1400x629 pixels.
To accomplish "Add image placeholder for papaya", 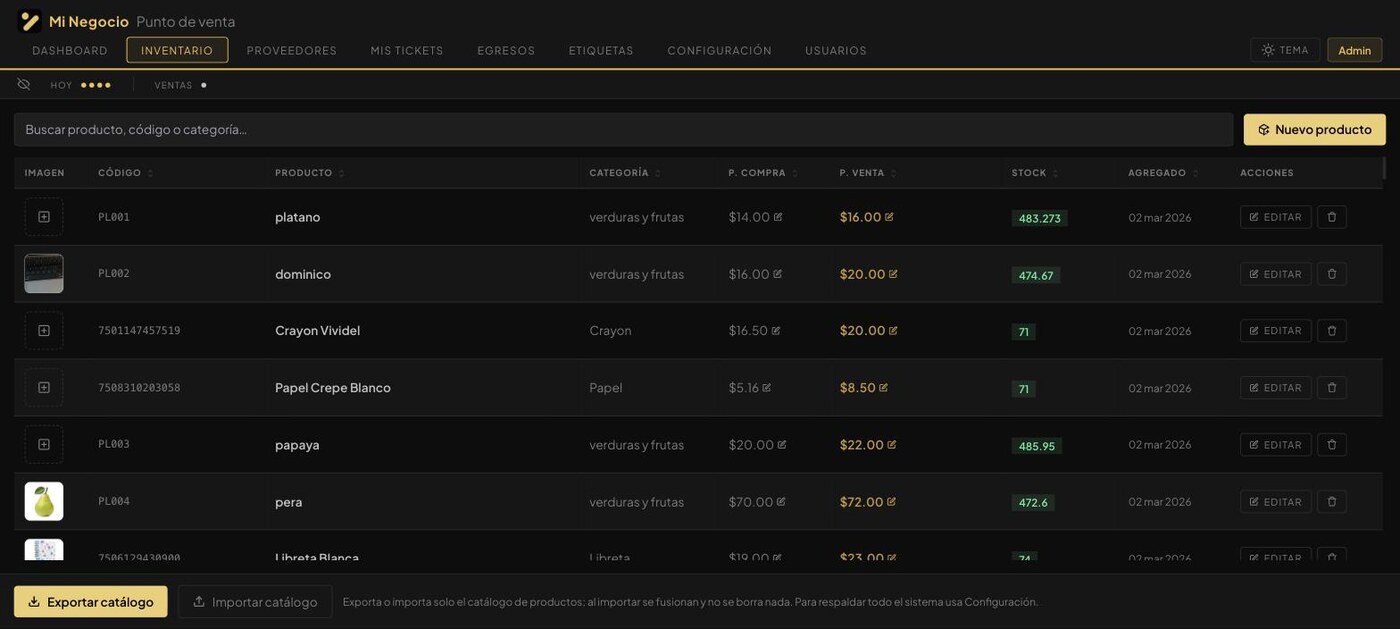I will (44, 445).
